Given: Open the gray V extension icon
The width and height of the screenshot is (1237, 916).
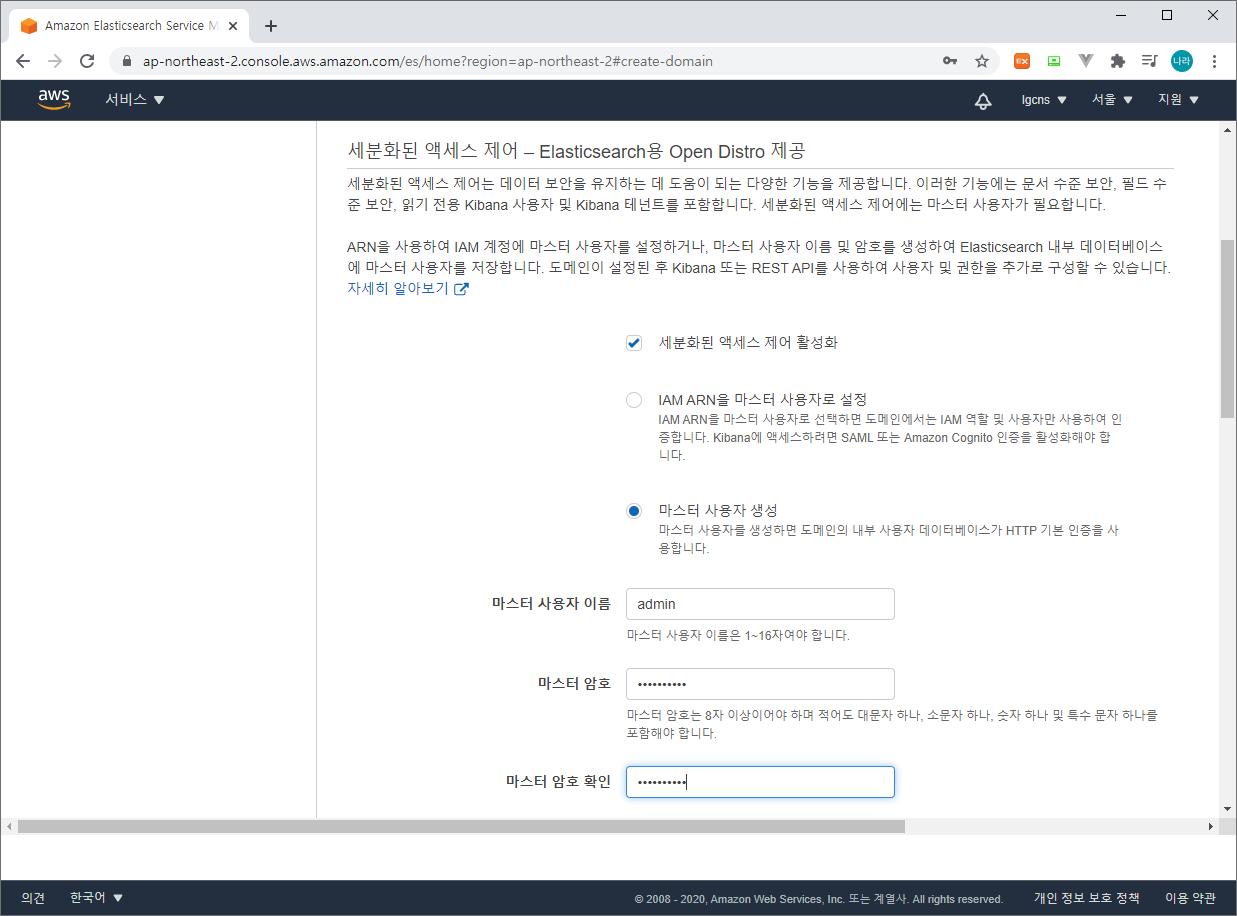Looking at the screenshot, I should tap(1086, 61).
